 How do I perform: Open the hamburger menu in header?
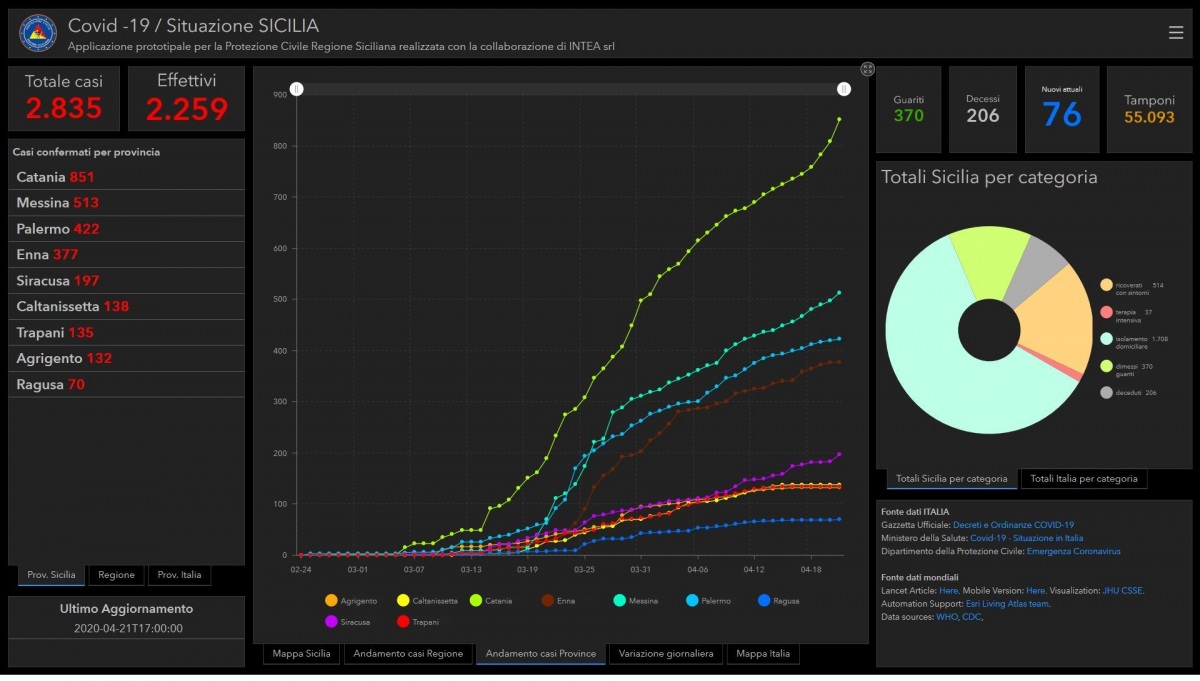click(x=1175, y=33)
